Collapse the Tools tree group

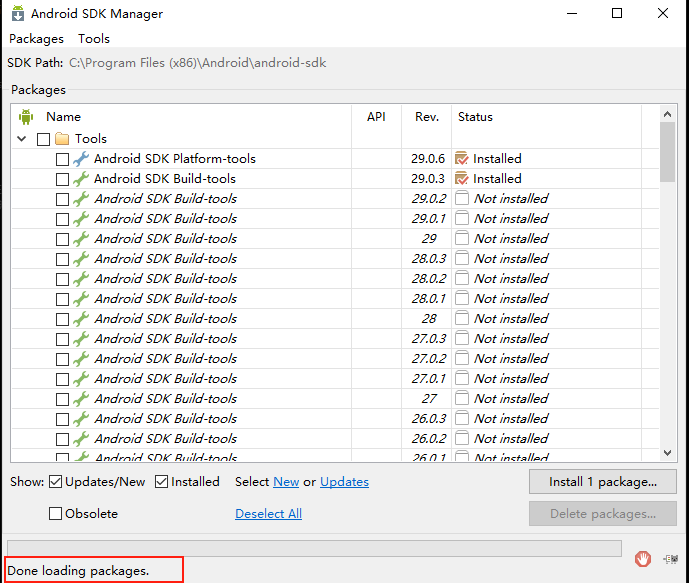tap(22, 139)
